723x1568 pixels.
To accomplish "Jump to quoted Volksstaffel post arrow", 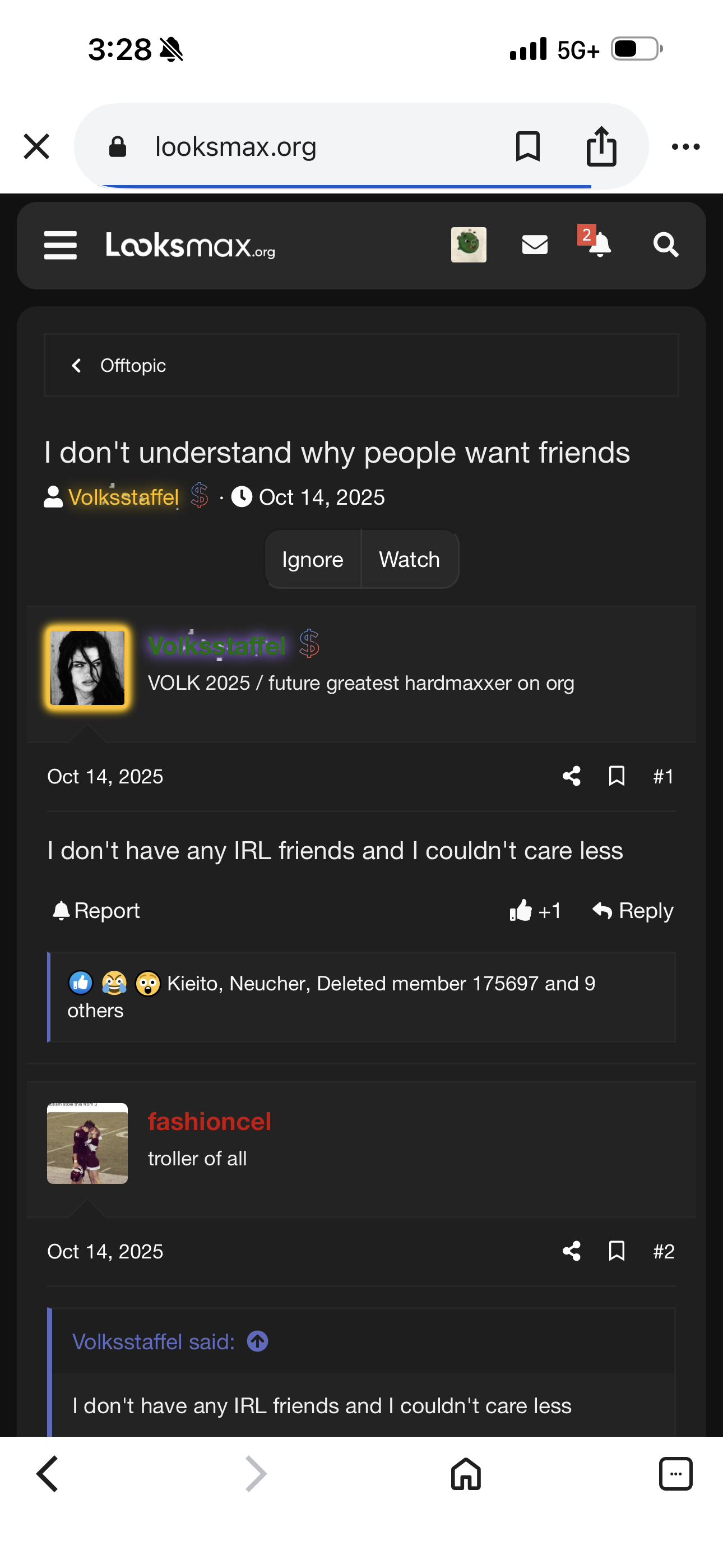I will tap(257, 1341).
